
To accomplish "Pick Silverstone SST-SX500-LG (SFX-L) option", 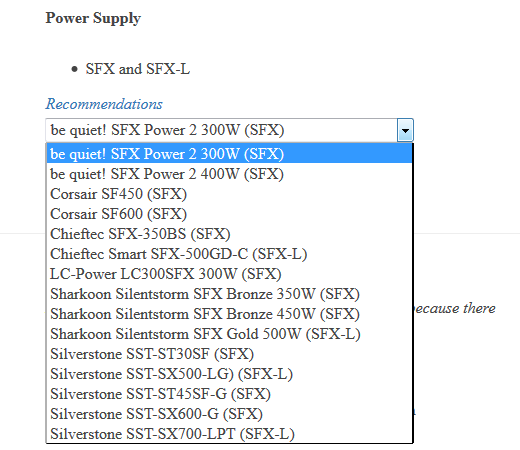I will pos(229,374).
